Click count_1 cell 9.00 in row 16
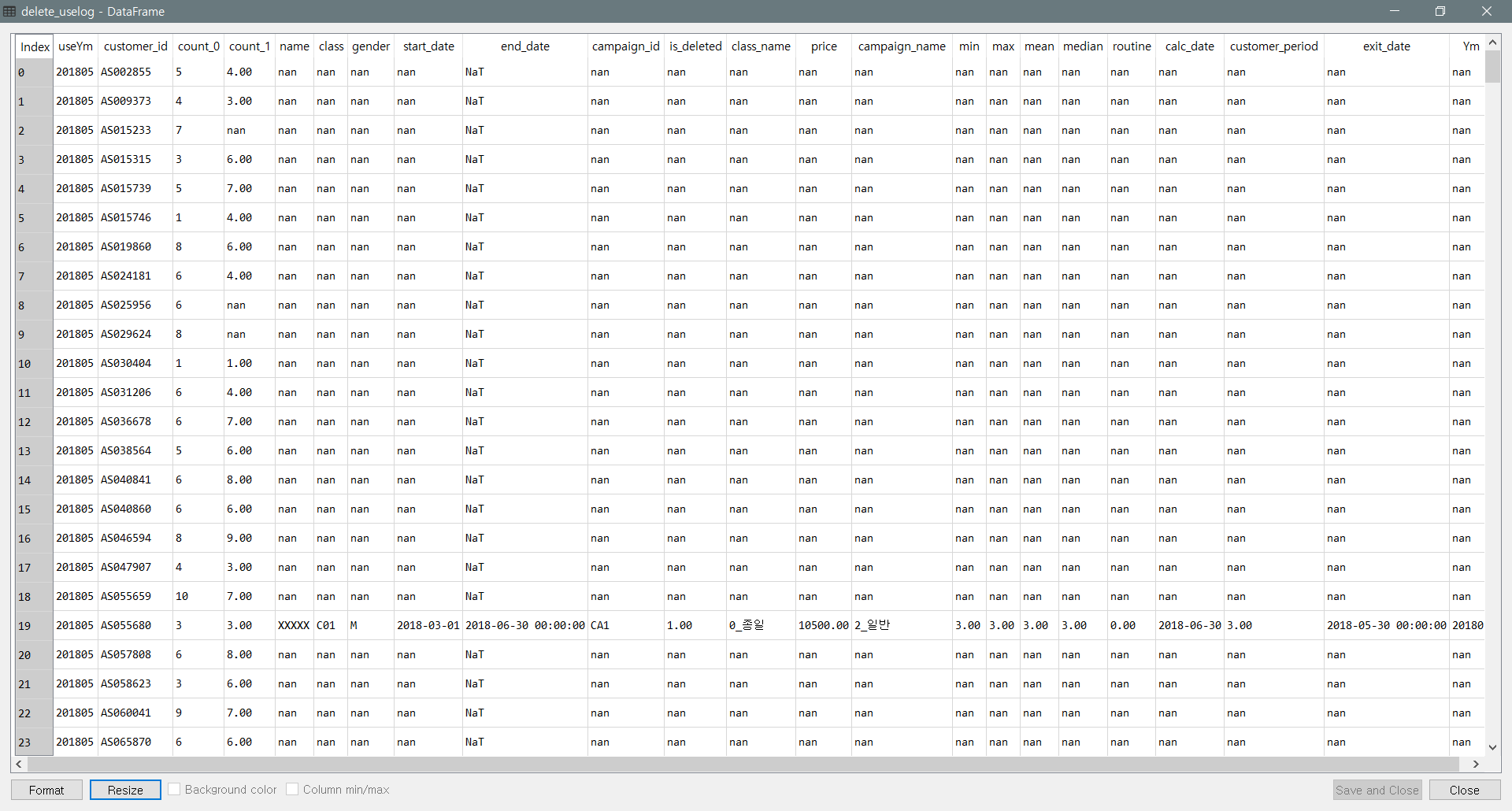 coord(250,539)
